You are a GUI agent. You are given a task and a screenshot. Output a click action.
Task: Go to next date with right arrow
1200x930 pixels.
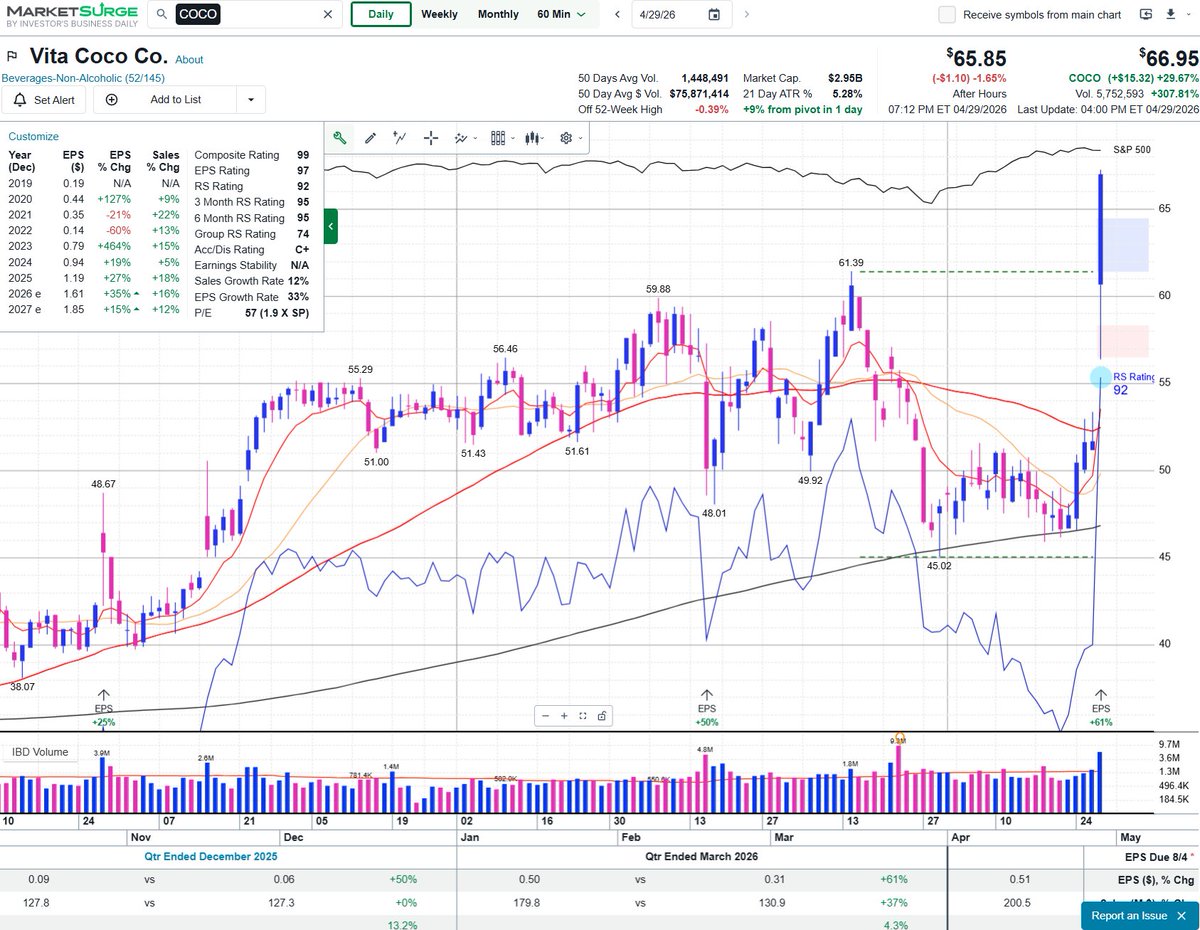747,14
